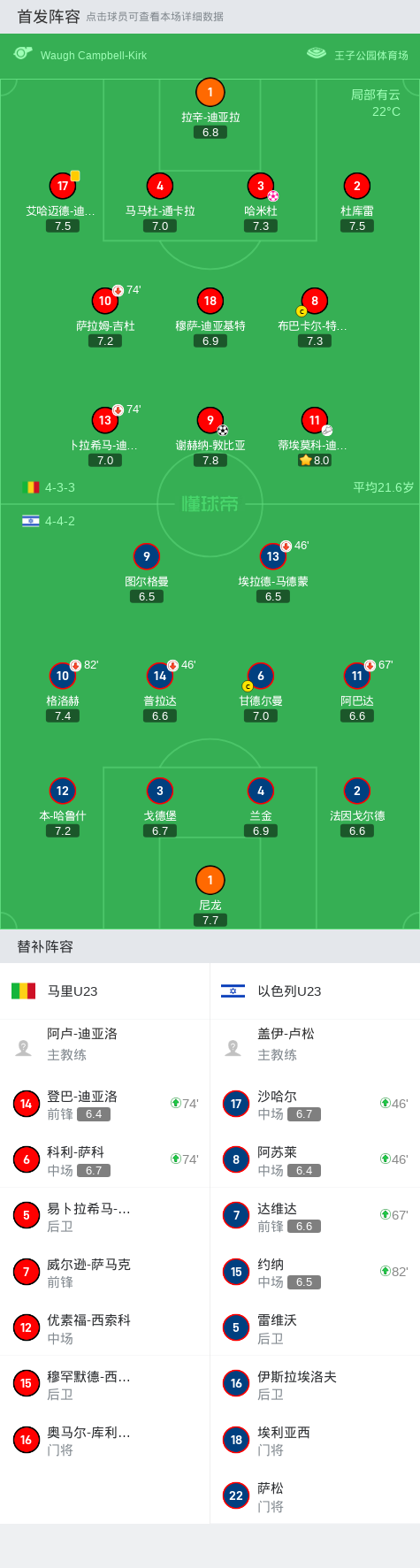Open player 9 谢赫纳-敦比亚 jersey icon
This screenshot has height=1568, width=420.
210,420
